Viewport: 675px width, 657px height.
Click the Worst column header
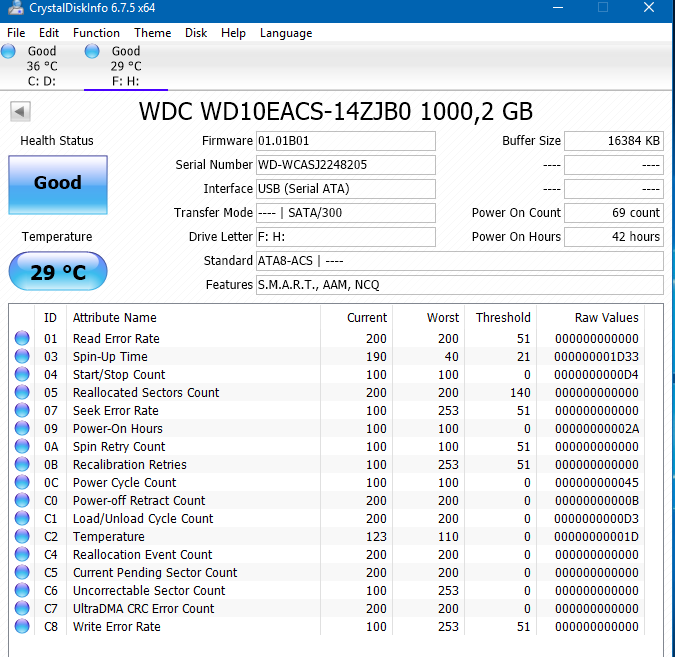tap(428, 318)
